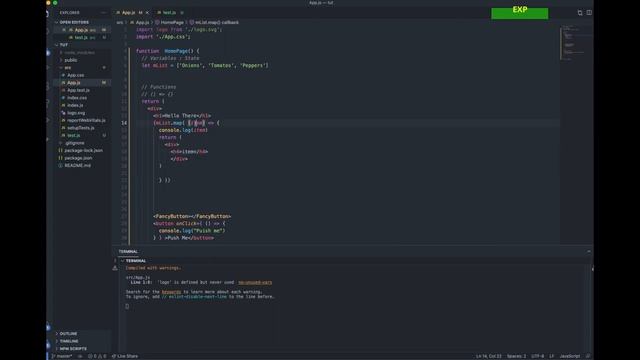This screenshot has width=640, height=360.
Task: Change language mode via JavaScript status item
Action: (569, 356)
